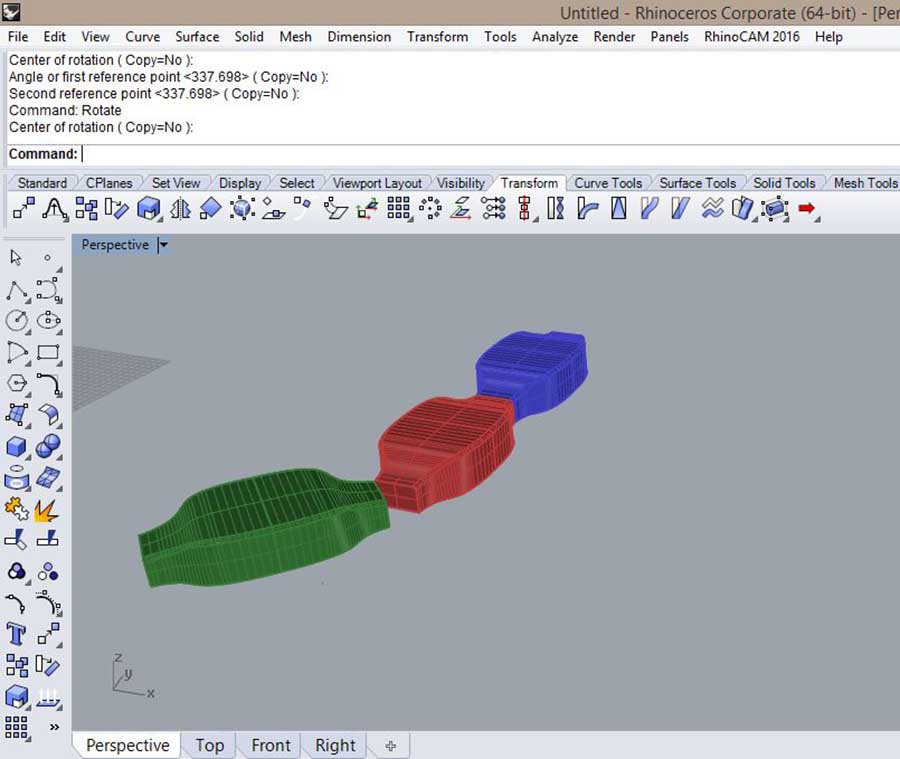Select the Twist deformation tool
Screen dimensions: 900x759
pos(555,208)
